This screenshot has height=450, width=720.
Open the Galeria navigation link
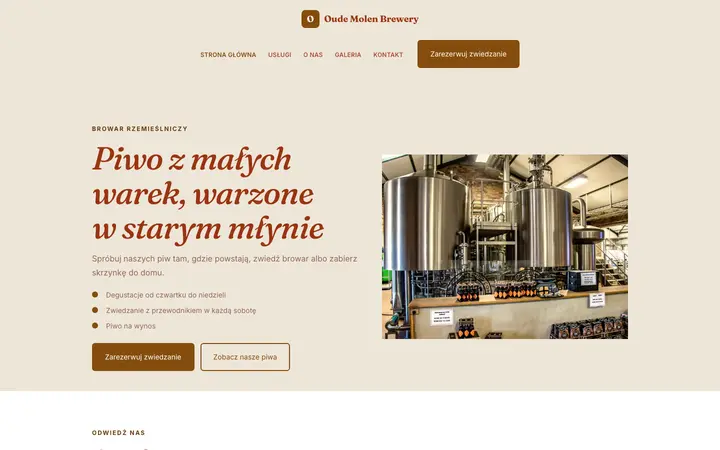click(x=348, y=55)
